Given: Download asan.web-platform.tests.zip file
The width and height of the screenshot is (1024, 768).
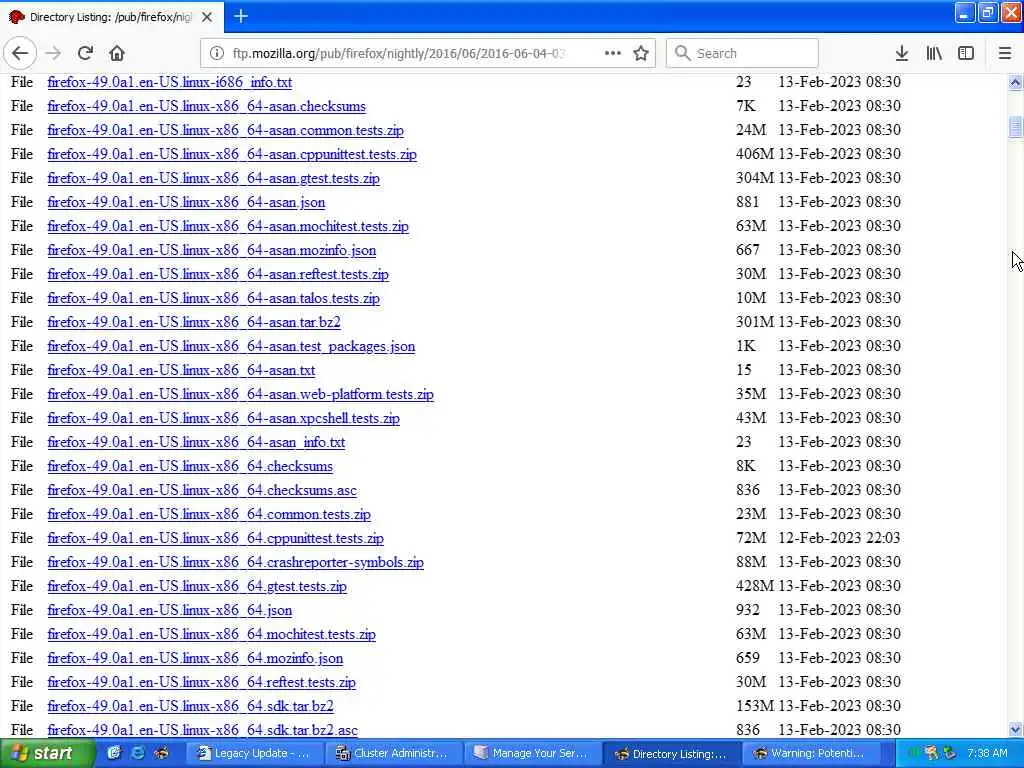Looking at the screenshot, I should click(x=240, y=394).
